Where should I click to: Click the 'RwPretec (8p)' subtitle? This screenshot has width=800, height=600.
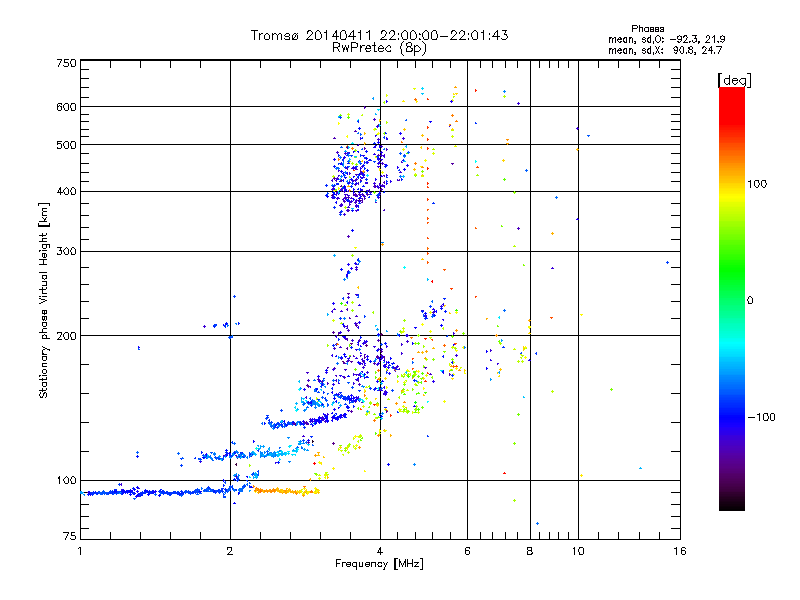[x=379, y=48]
